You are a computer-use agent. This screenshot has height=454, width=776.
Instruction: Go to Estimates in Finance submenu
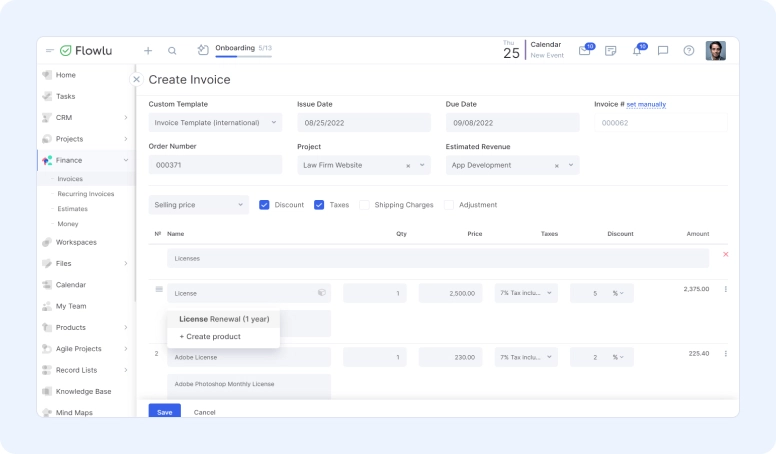[x=72, y=209]
